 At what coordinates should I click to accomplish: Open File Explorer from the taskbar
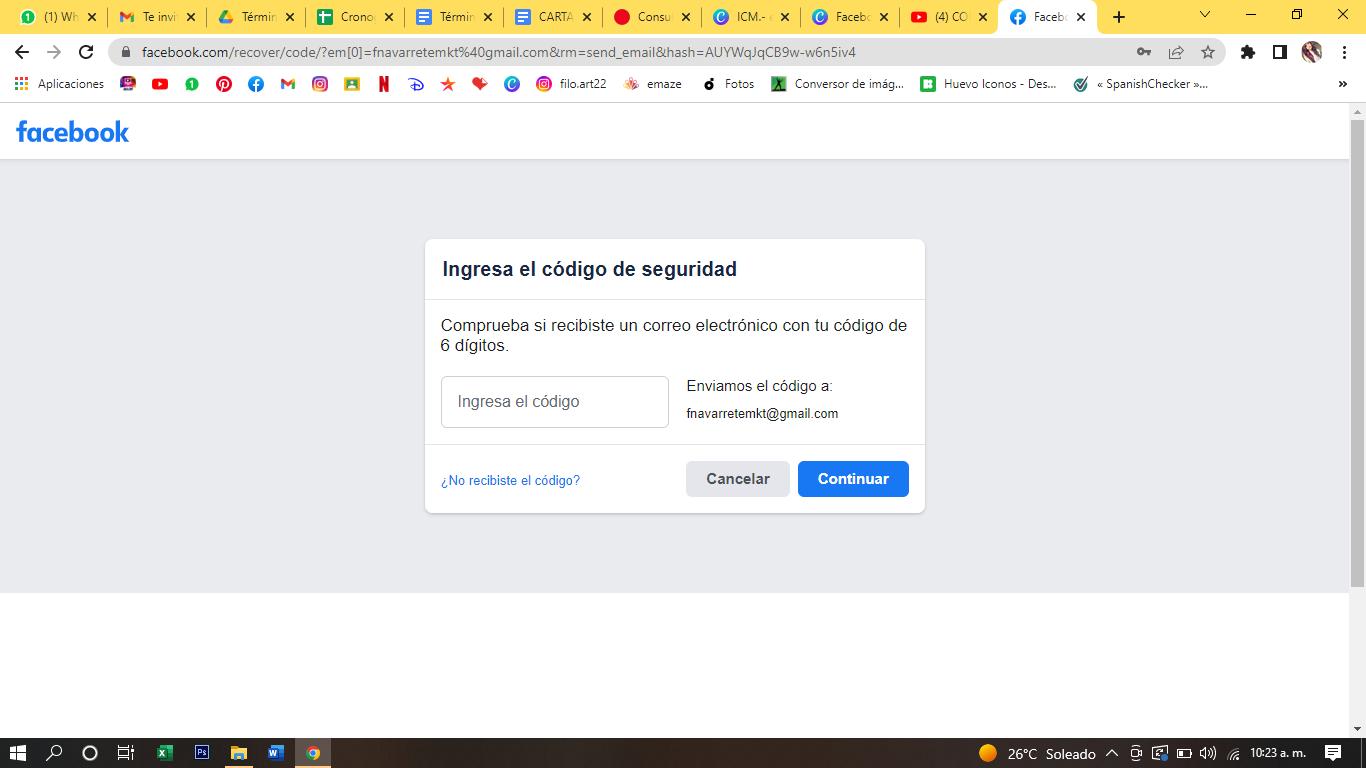tap(239, 753)
